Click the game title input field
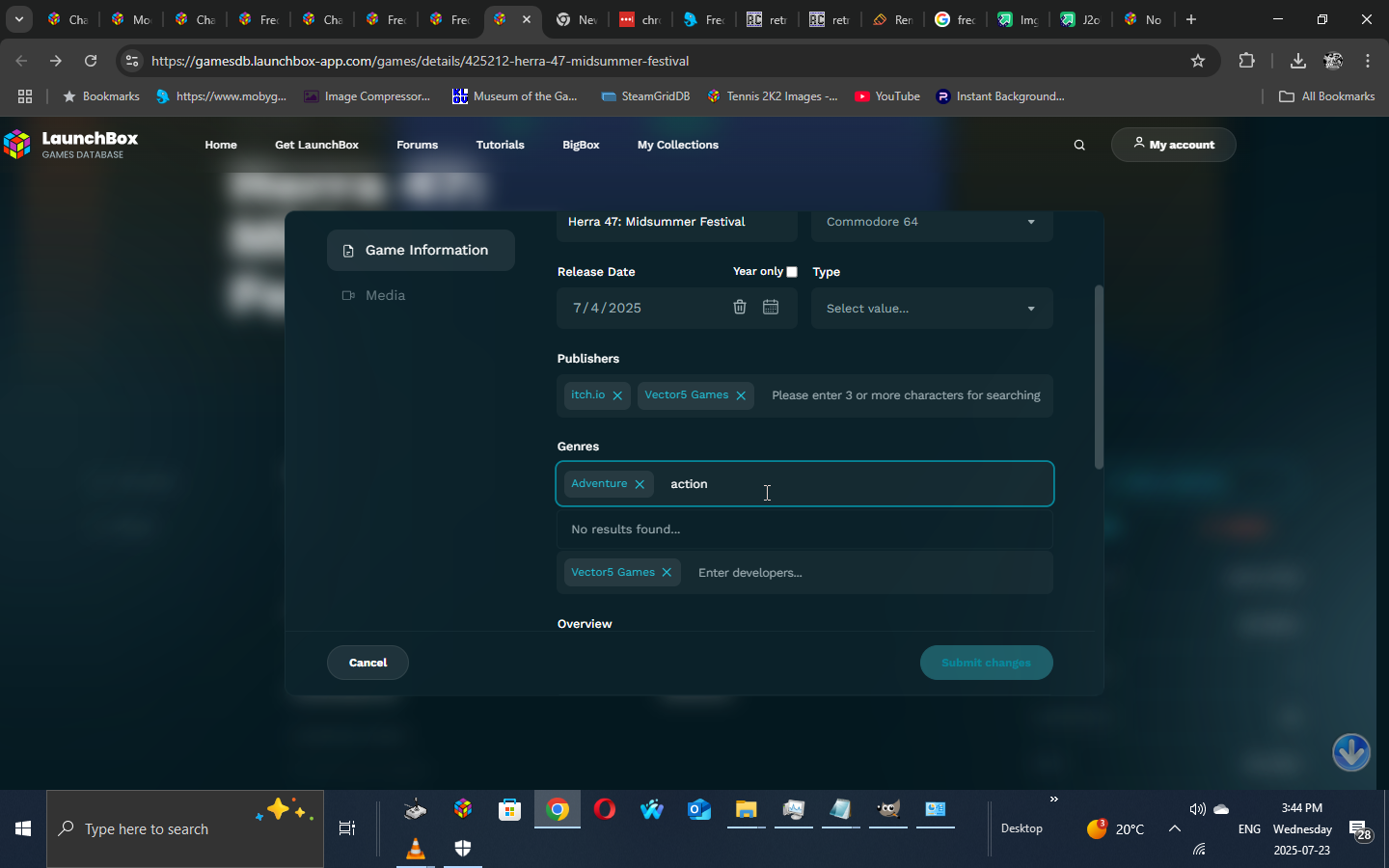 click(677, 223)
